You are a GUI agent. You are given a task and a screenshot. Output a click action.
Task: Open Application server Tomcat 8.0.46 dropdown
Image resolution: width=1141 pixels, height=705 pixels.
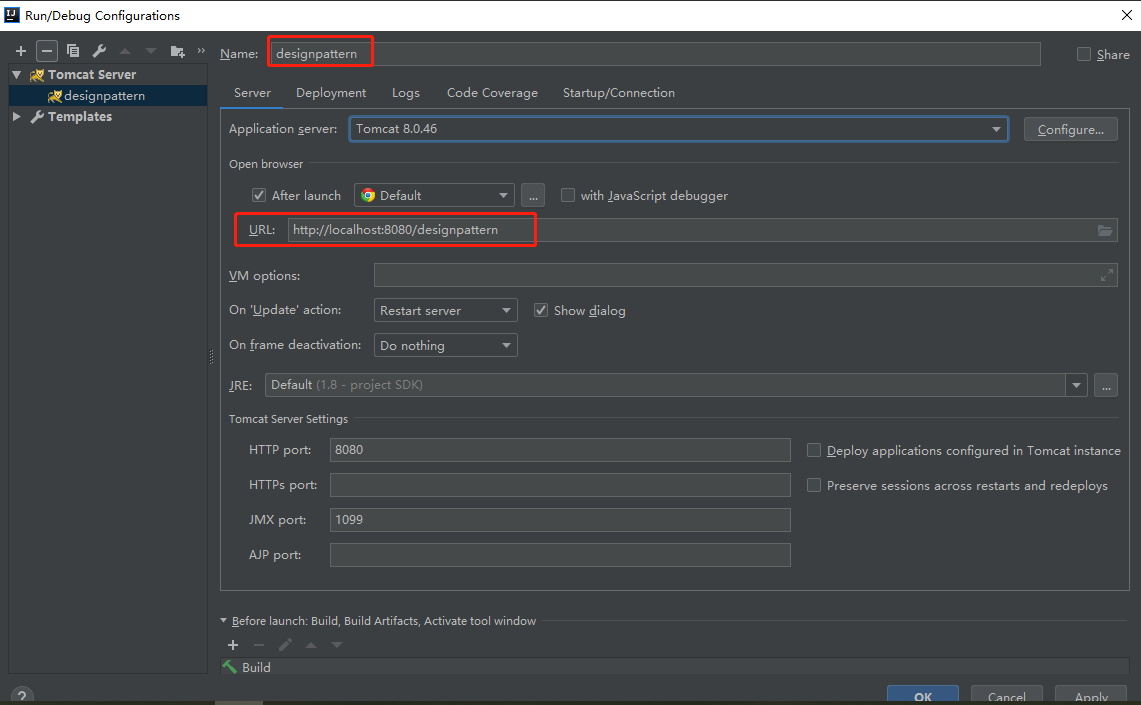678,129
